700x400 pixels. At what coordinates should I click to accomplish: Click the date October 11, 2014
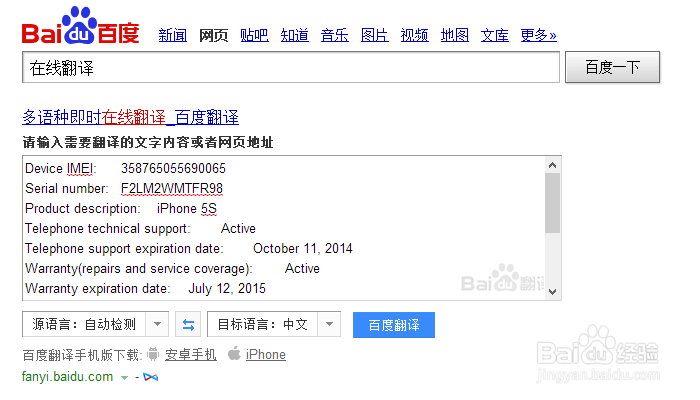coord(303,248)
